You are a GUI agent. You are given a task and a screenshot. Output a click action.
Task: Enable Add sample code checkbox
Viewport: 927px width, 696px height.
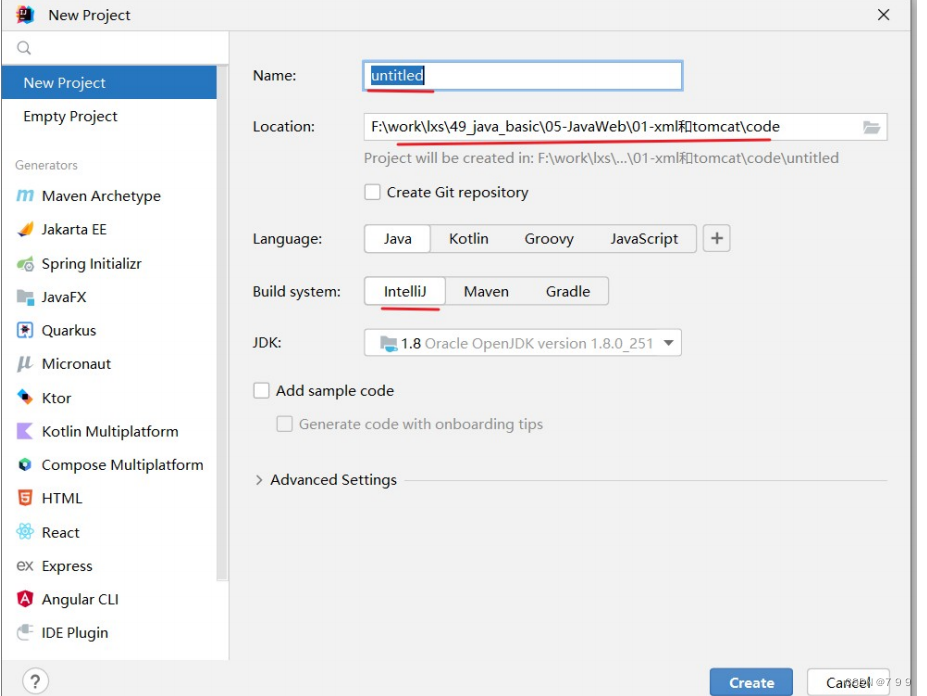tap(261, 390)
